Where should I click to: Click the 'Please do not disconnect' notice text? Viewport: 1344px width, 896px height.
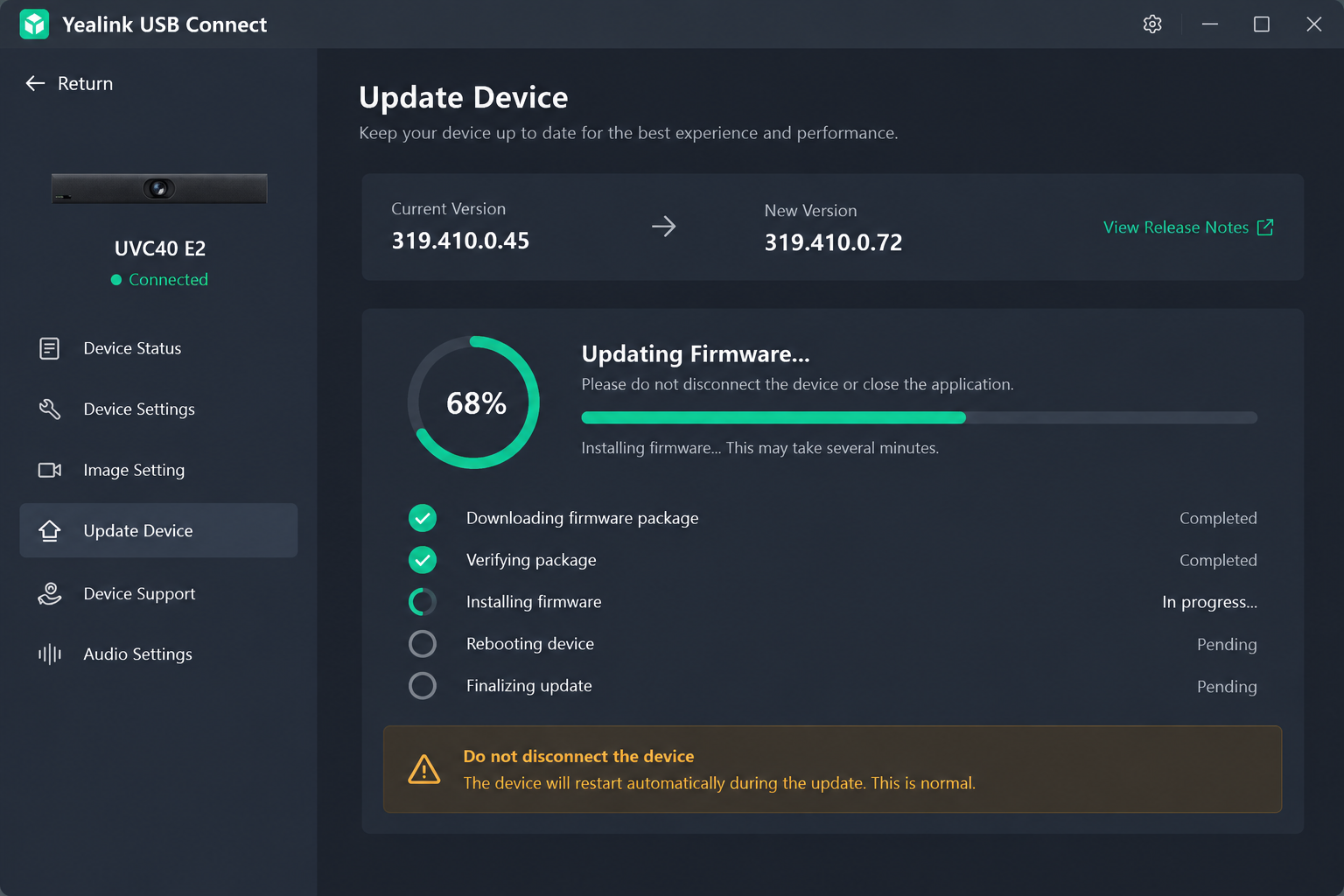[798, 384]
